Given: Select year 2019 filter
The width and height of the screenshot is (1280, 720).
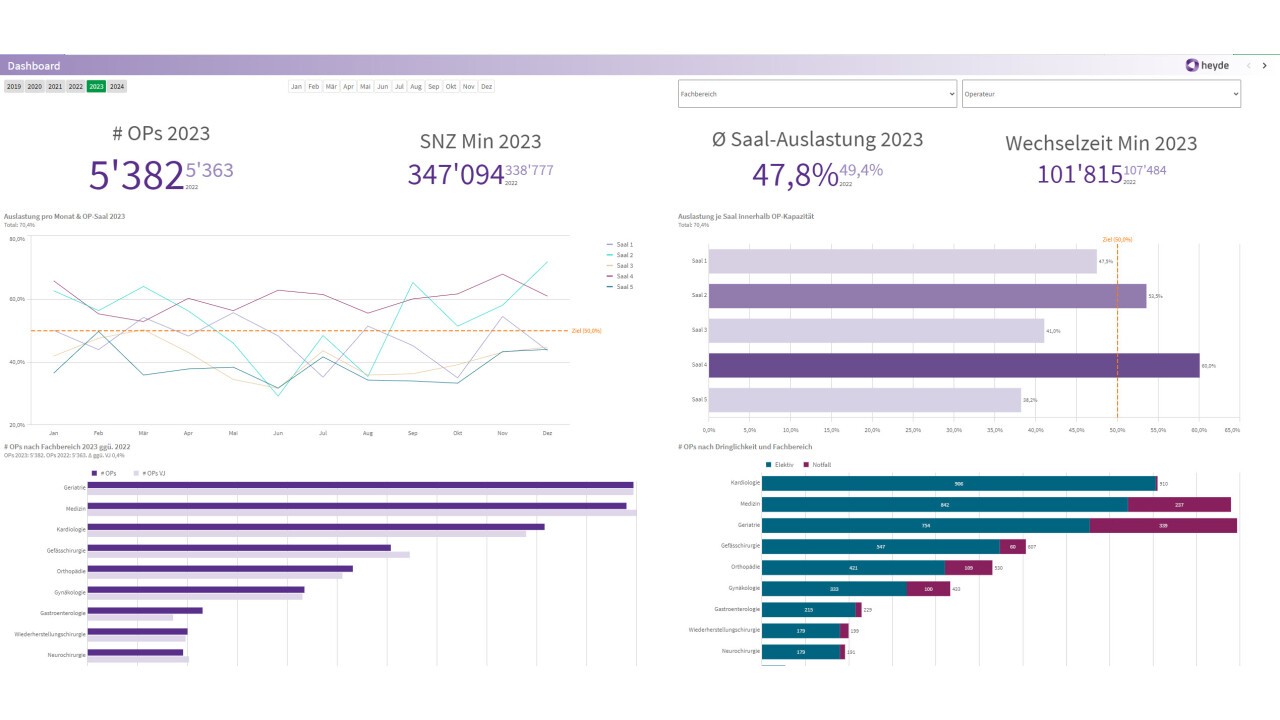Looking at the screenshot, I should tap(13, 87).
